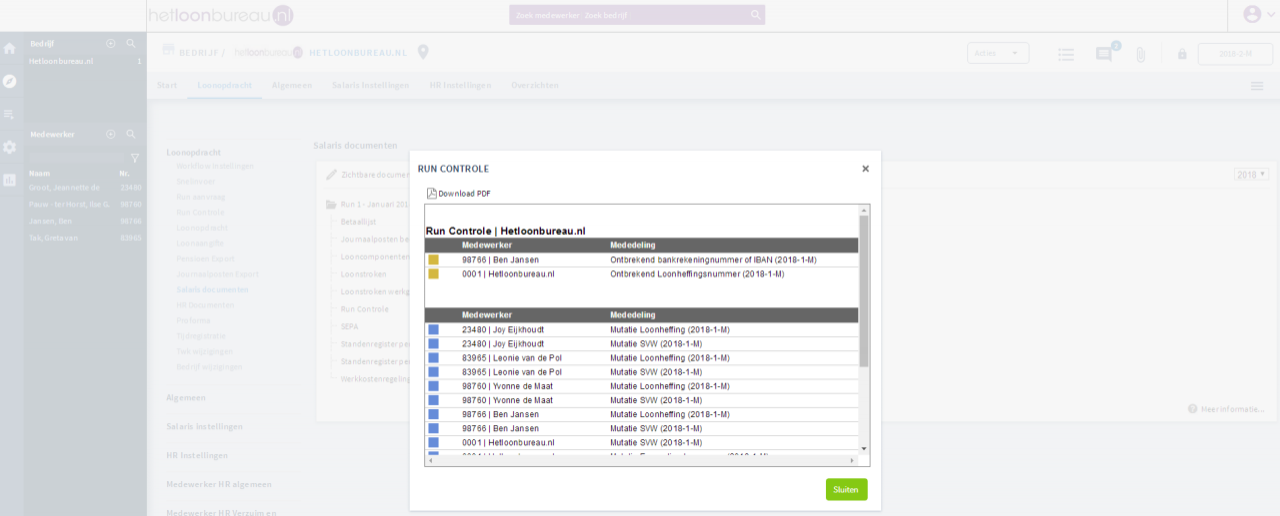Click the vertical scrollbar in report viewer
Image resolution: width=1280 pixels, height=516 pixels.
coord(865,290)
